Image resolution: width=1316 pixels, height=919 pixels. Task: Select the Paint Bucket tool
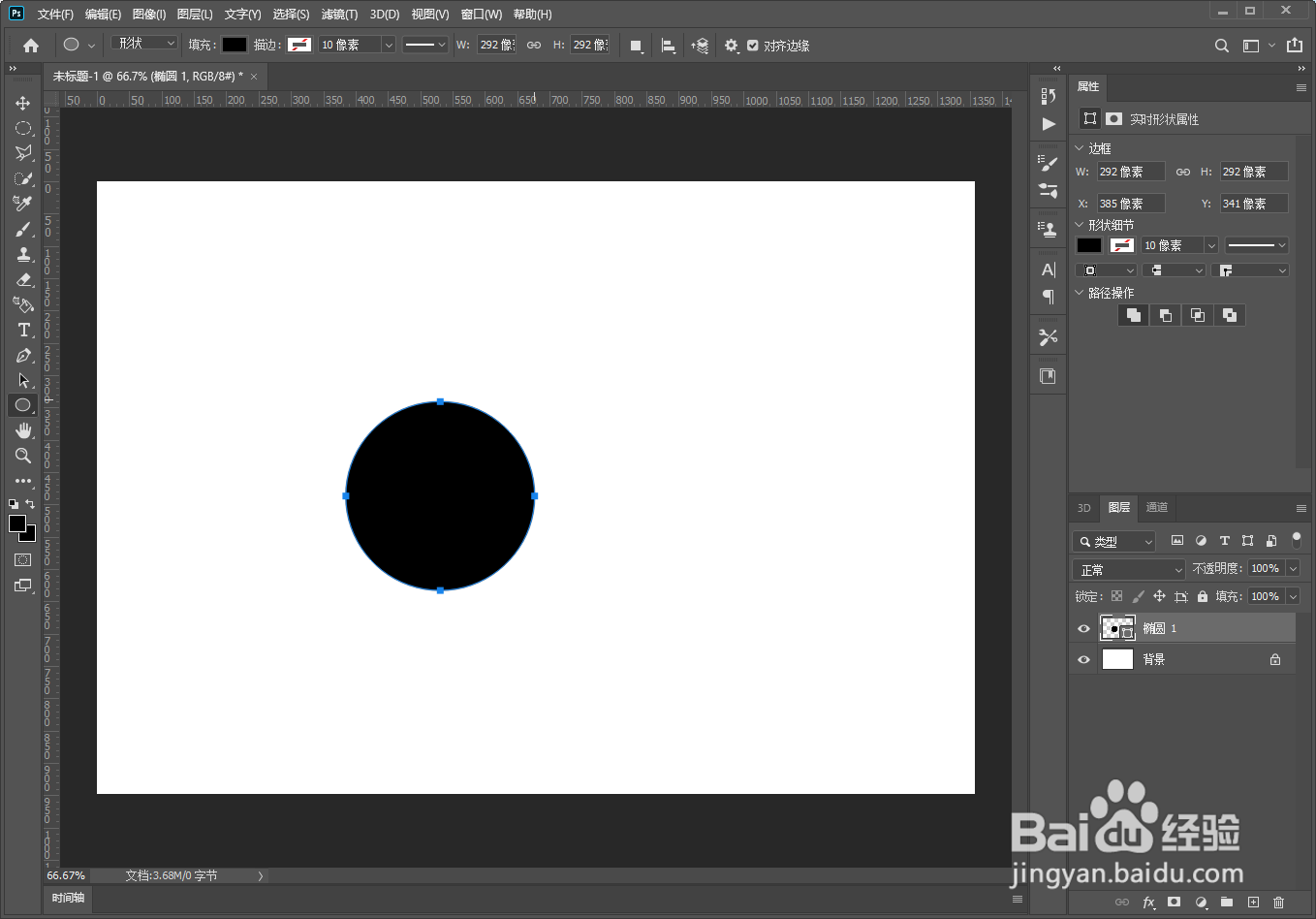pos(23,304)
